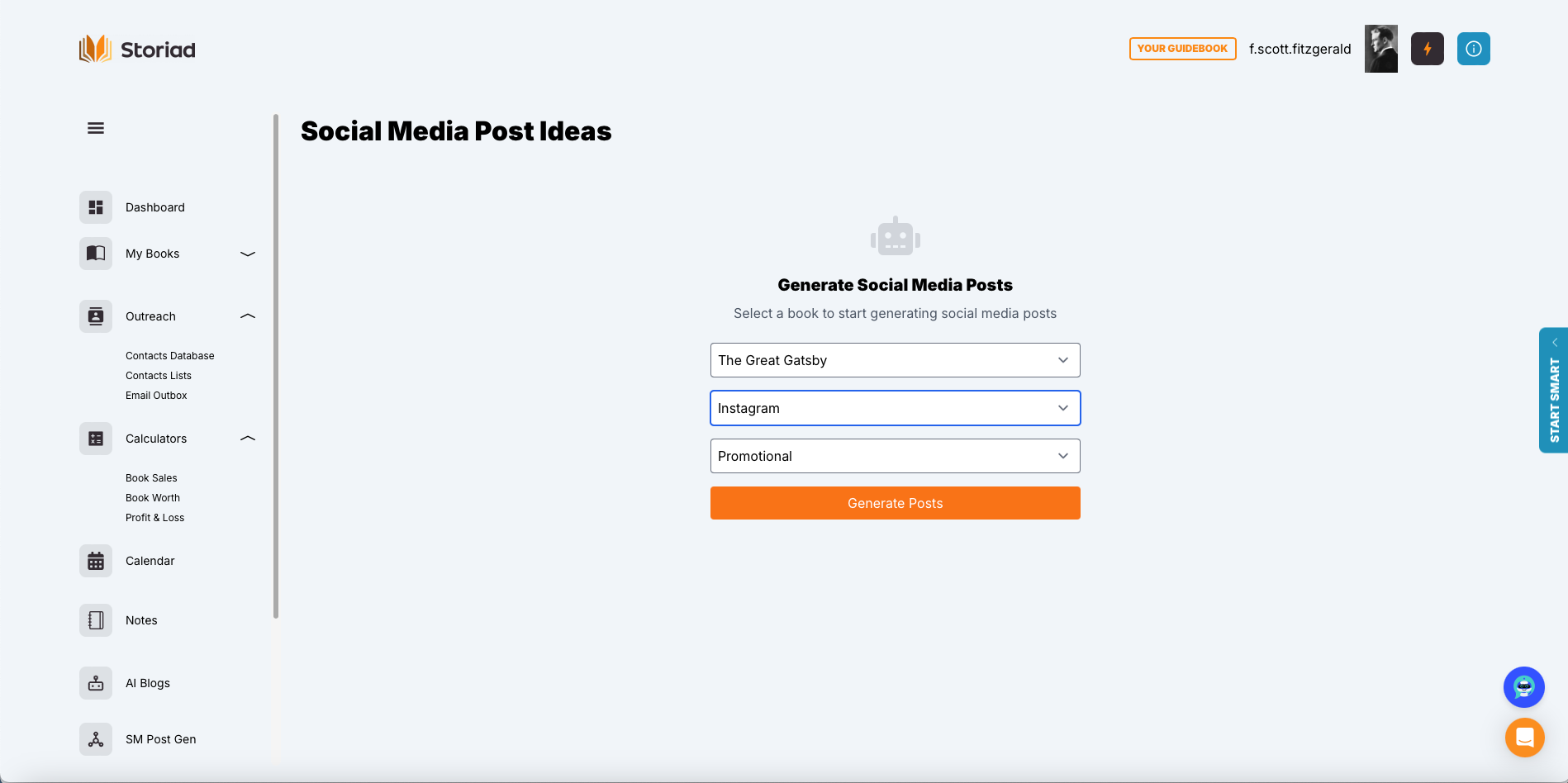1568x783 pixels.
Task: Click the Generate Posts button
Action: [x=896, y=503]
